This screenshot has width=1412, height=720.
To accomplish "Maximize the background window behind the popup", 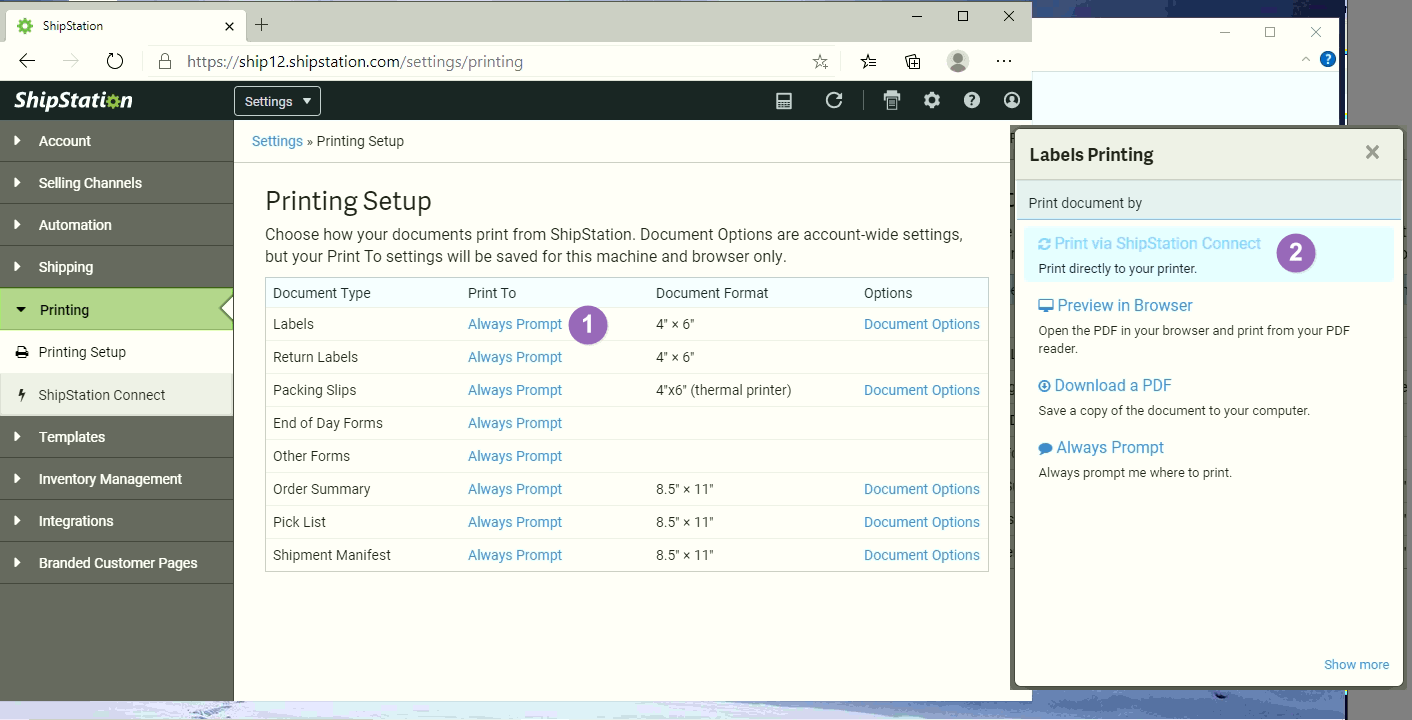I will (x=1270, y=32).
